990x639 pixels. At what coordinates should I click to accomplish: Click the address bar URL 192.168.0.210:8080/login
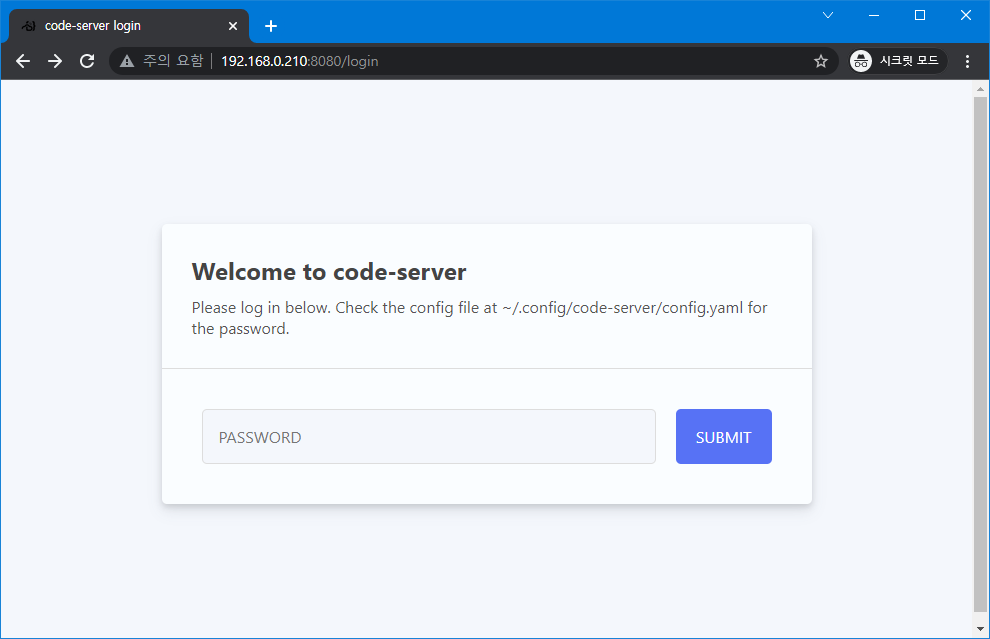coord(300,61)
